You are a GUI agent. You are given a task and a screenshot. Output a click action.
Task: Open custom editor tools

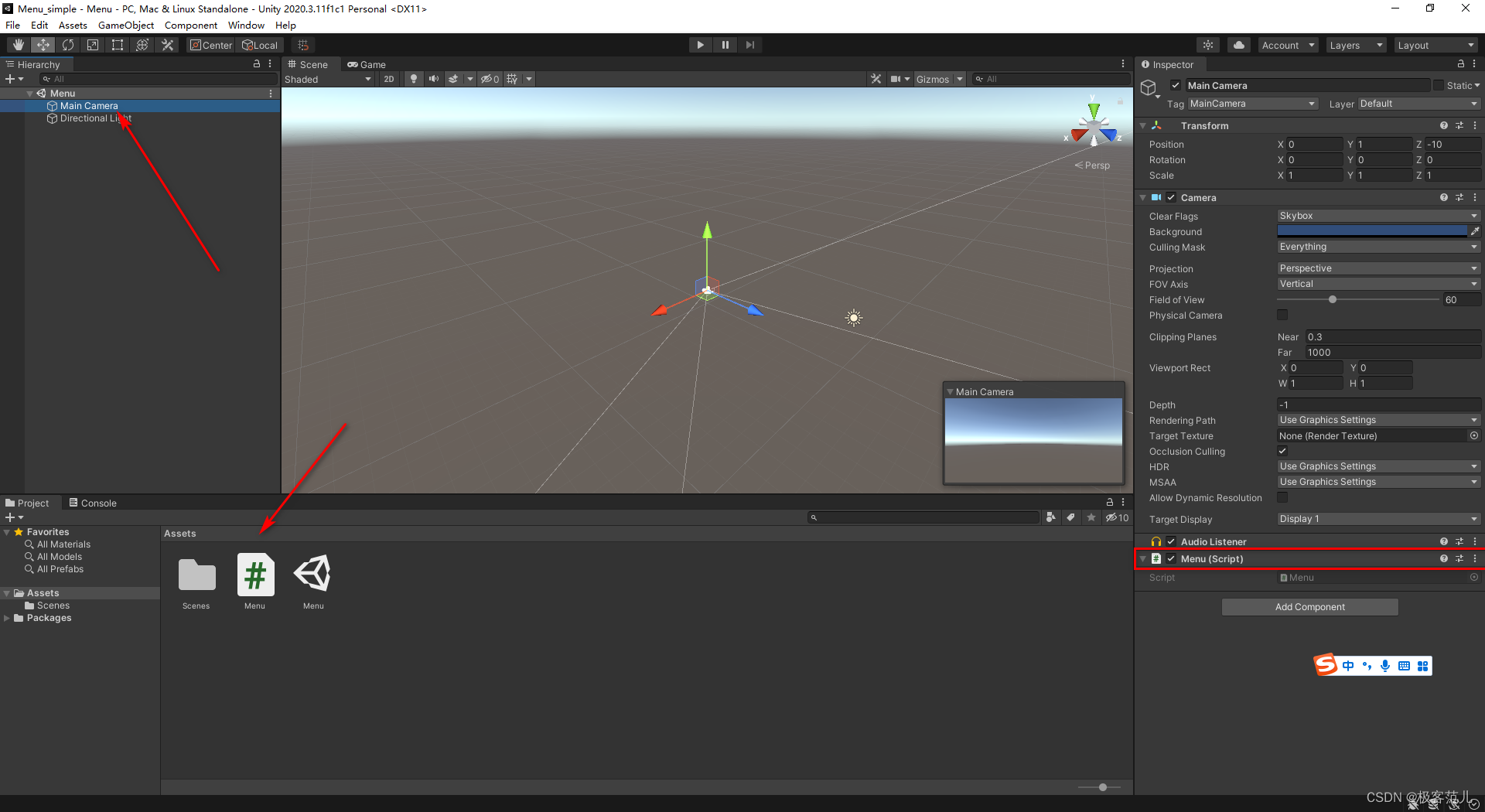(167, 45)
